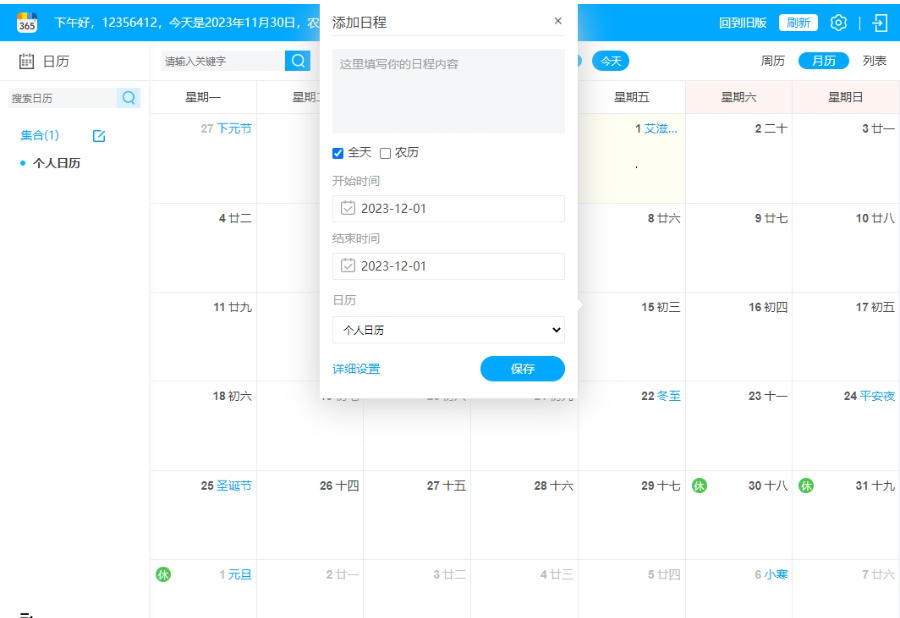
Task: Open 详细设置 link
Action: 356,369
